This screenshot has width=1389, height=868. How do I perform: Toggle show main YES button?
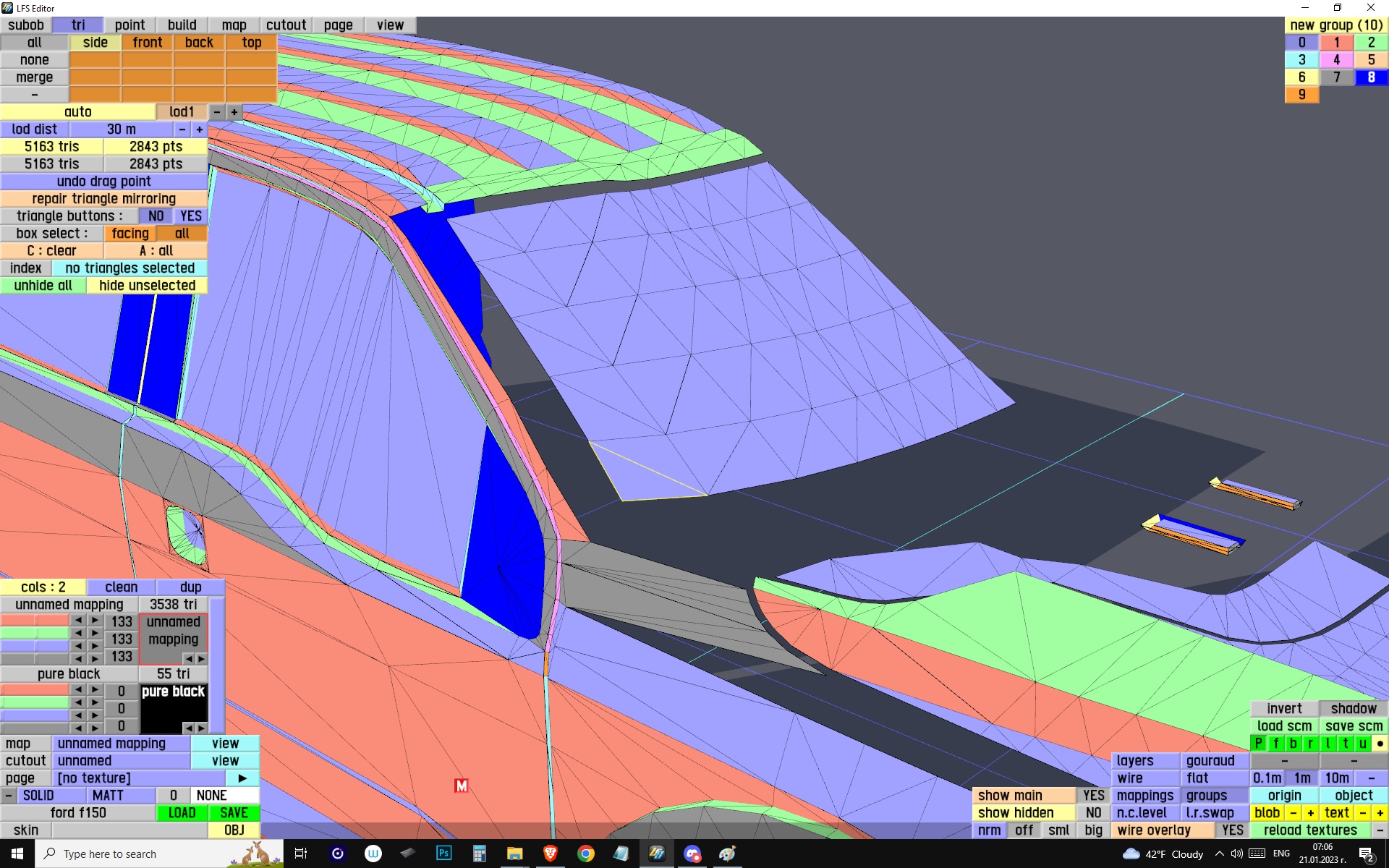point(1093,796)
